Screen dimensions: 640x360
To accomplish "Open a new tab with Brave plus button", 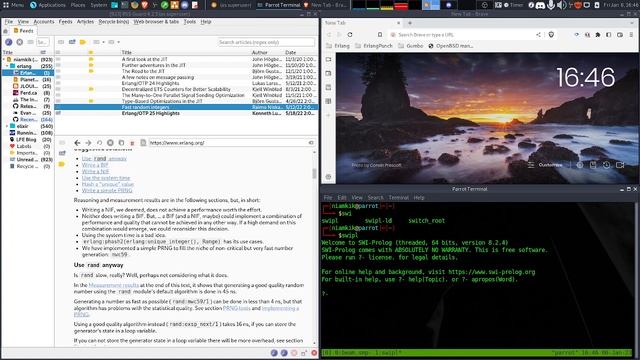I will point(410,23).
